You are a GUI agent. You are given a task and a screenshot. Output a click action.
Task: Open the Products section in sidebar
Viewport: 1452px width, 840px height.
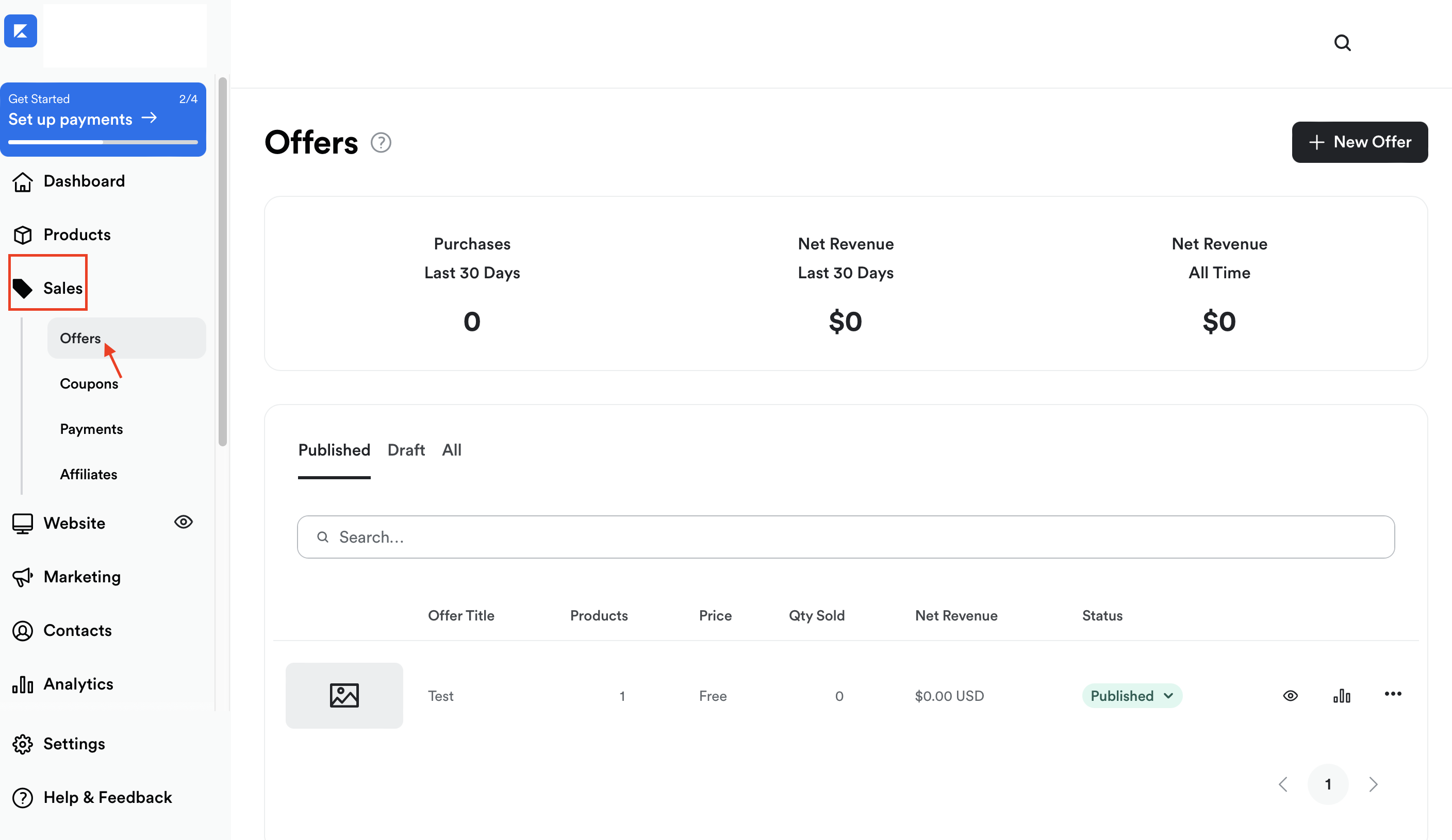[77, 234]
